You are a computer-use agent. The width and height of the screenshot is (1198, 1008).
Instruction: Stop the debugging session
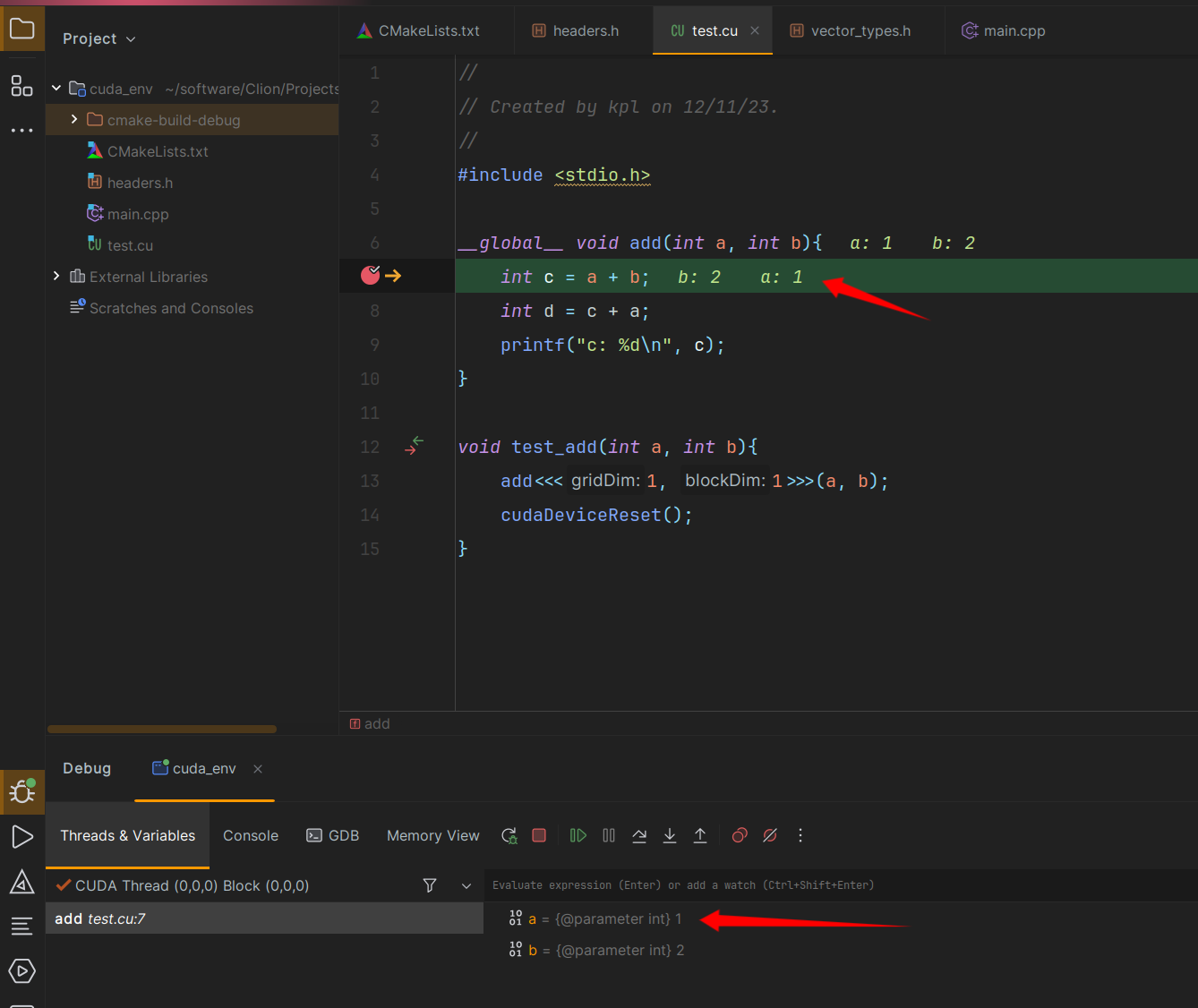tap(539, 835)
